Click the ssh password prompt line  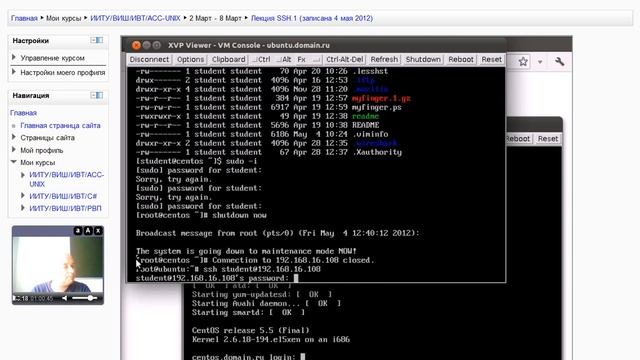(217, 278)
